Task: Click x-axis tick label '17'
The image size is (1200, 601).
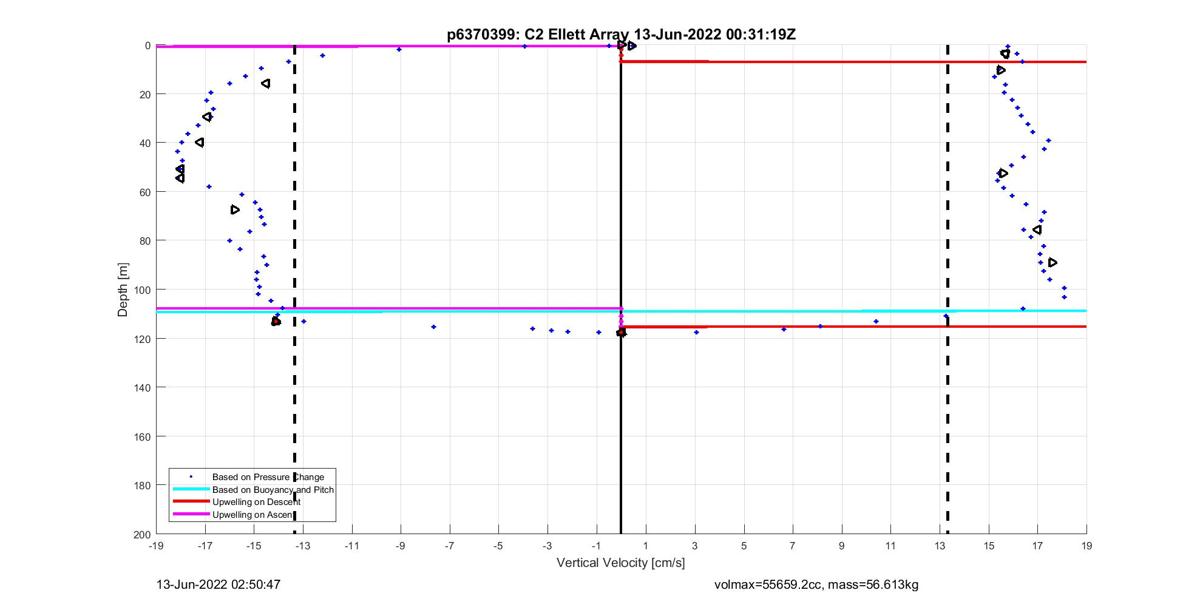Action: click(1037, 546)
